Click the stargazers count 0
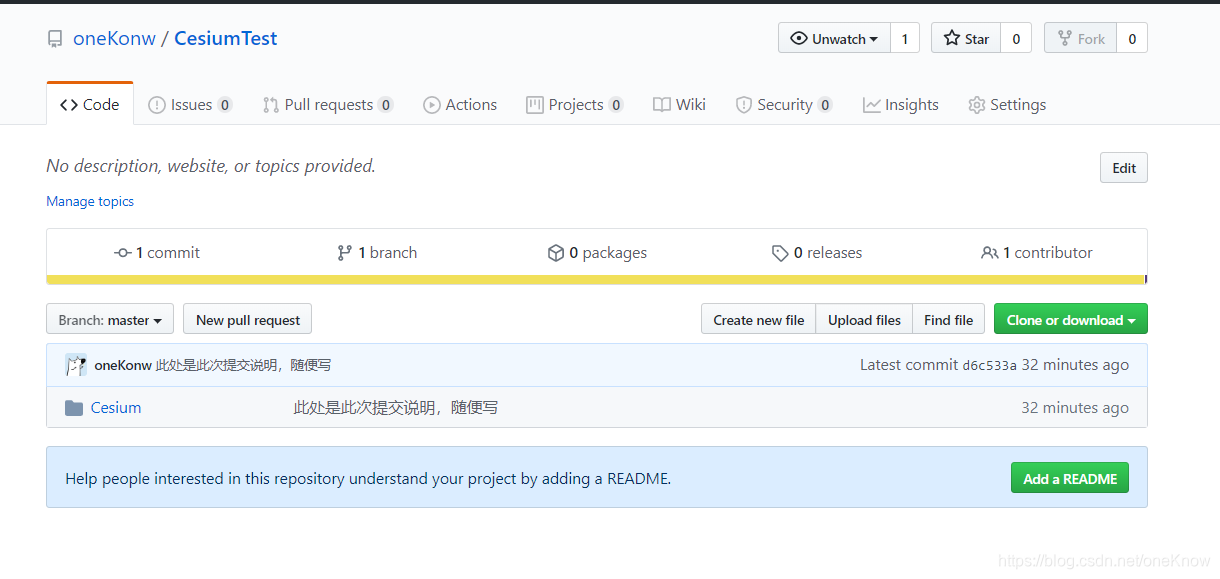Screen dimensions: 1220x579 [1016, 38]
